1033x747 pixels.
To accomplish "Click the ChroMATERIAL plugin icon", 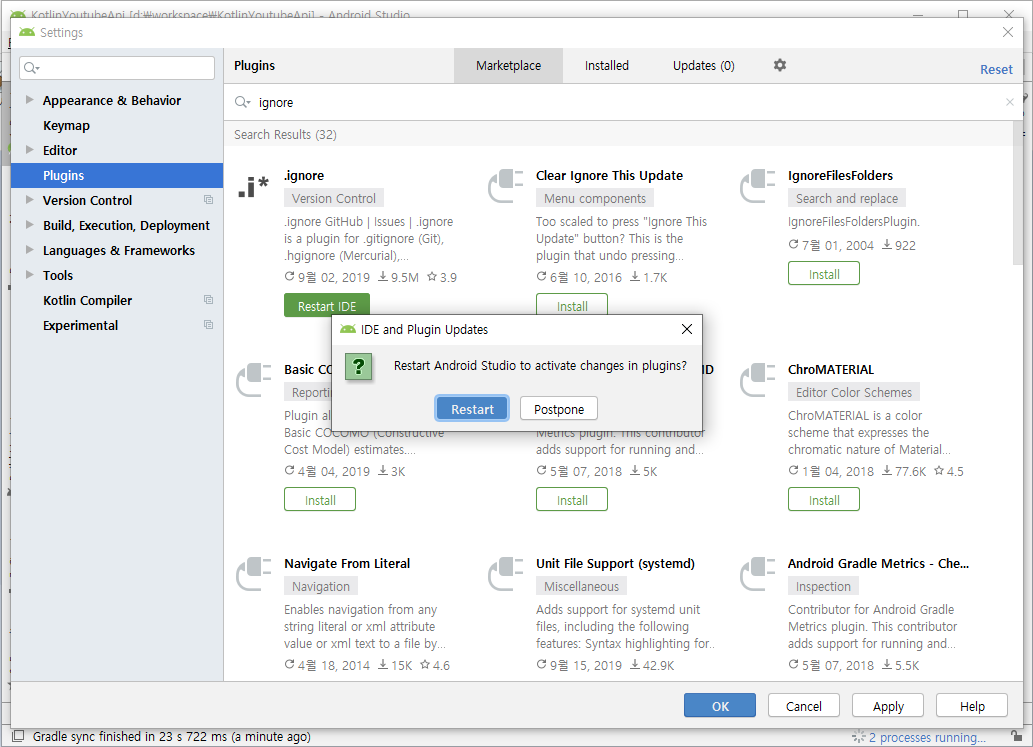I will coord(758,380).
